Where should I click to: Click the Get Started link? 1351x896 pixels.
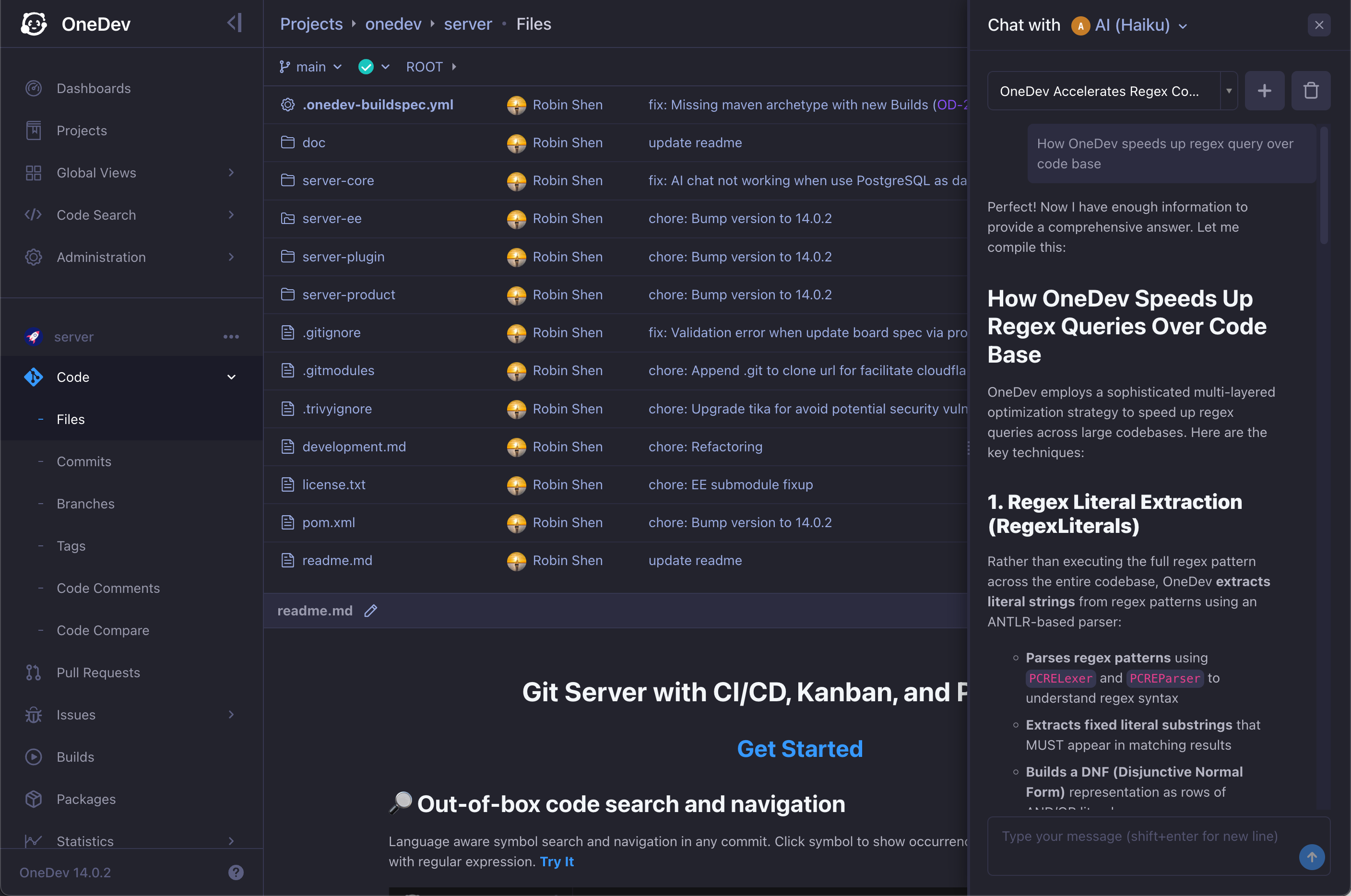pyautogui.click(x=799, y=749)
